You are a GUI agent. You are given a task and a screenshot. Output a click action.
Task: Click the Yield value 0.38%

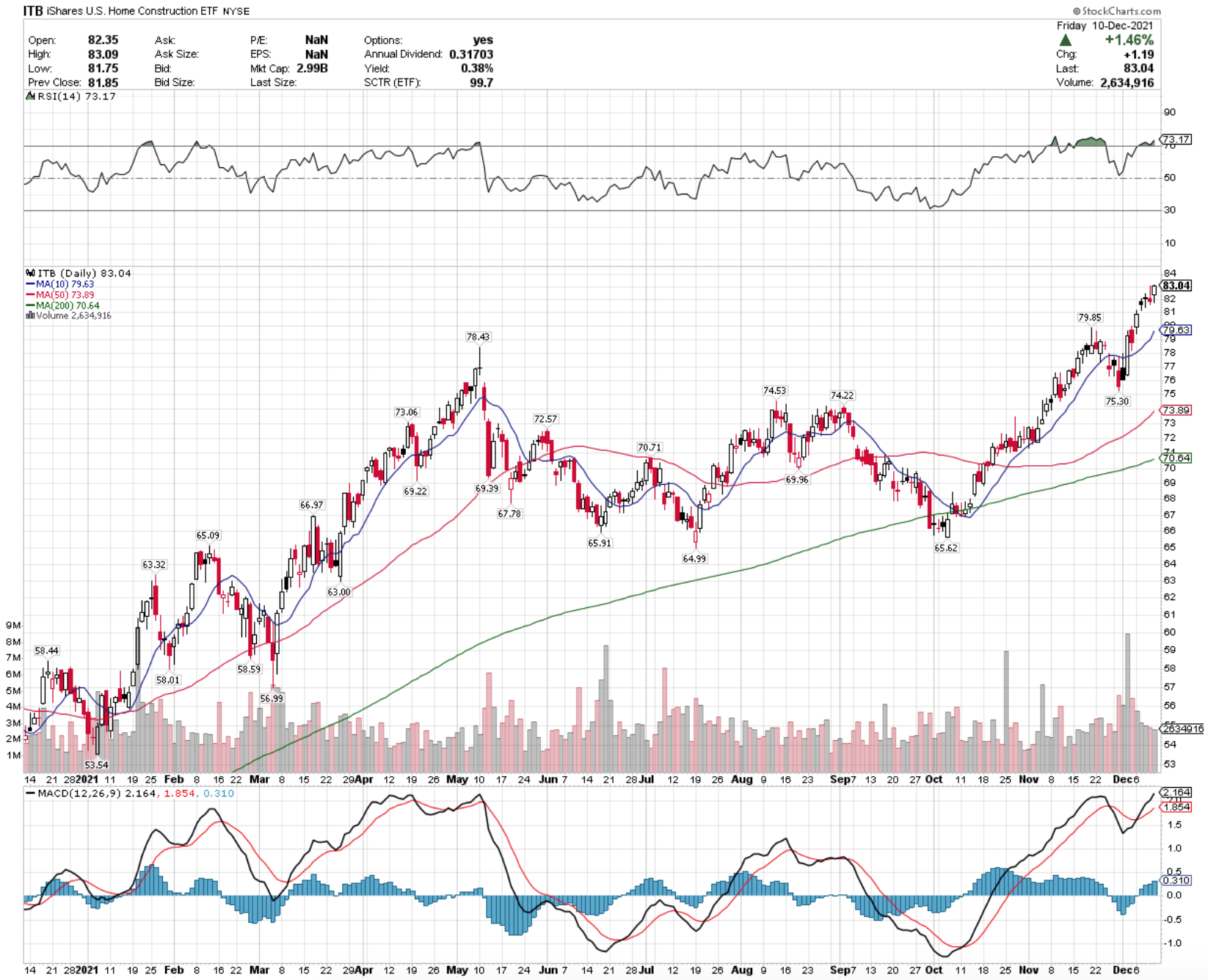(x=477, y=68)
